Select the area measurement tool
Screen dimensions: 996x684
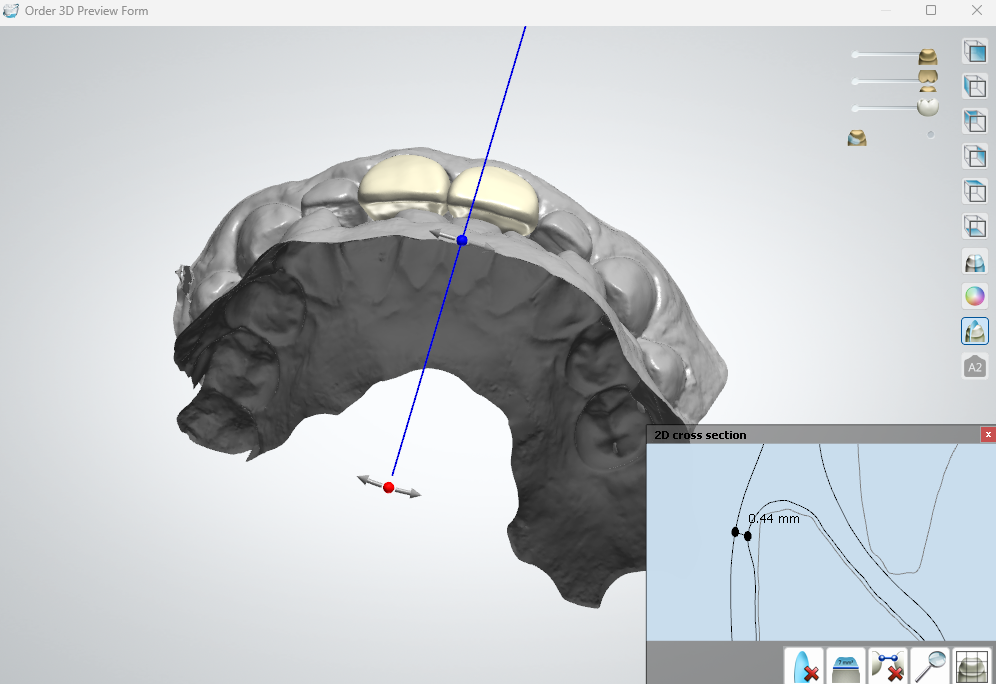tap(845, 666)
